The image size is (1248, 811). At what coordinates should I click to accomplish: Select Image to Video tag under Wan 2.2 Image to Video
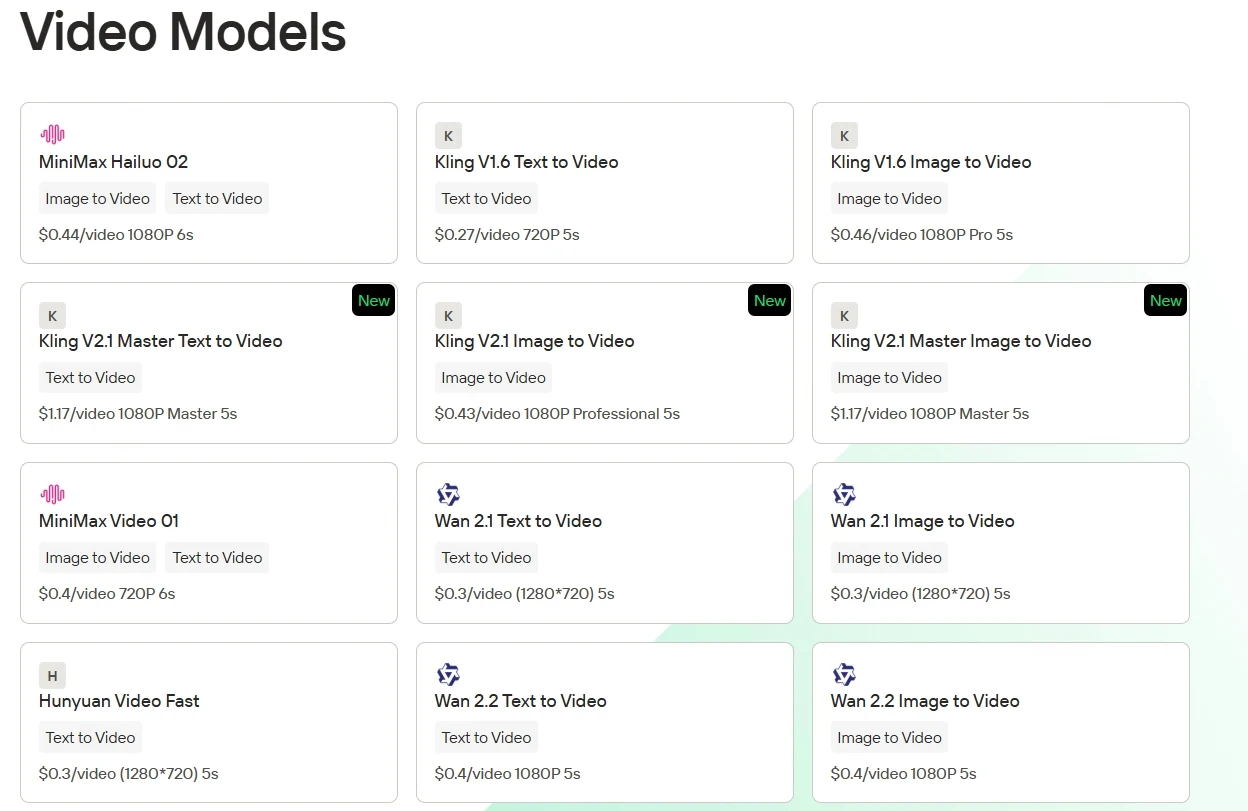pos(889,737)
